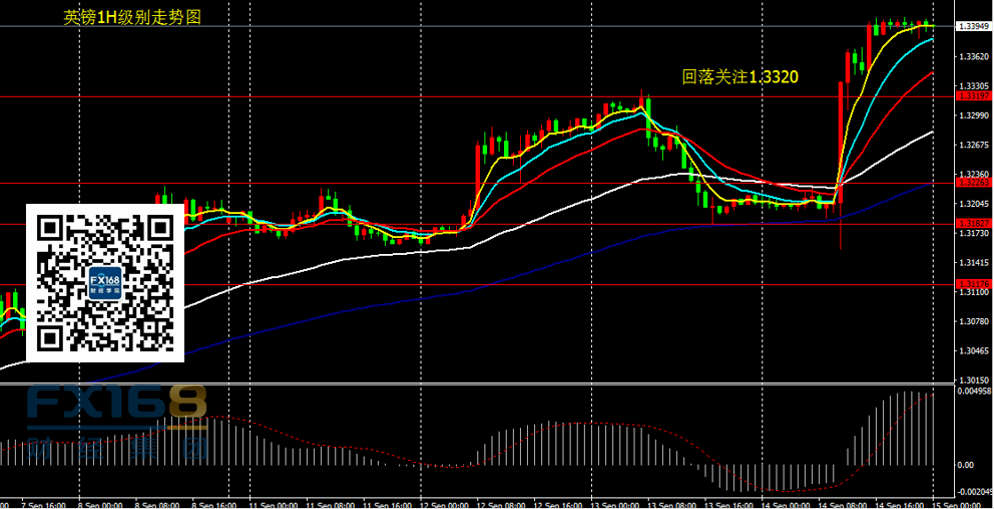The image size is (994, 509).
Task: Click the MACD zero level label 0.00
Action: (x=965, y=465)
